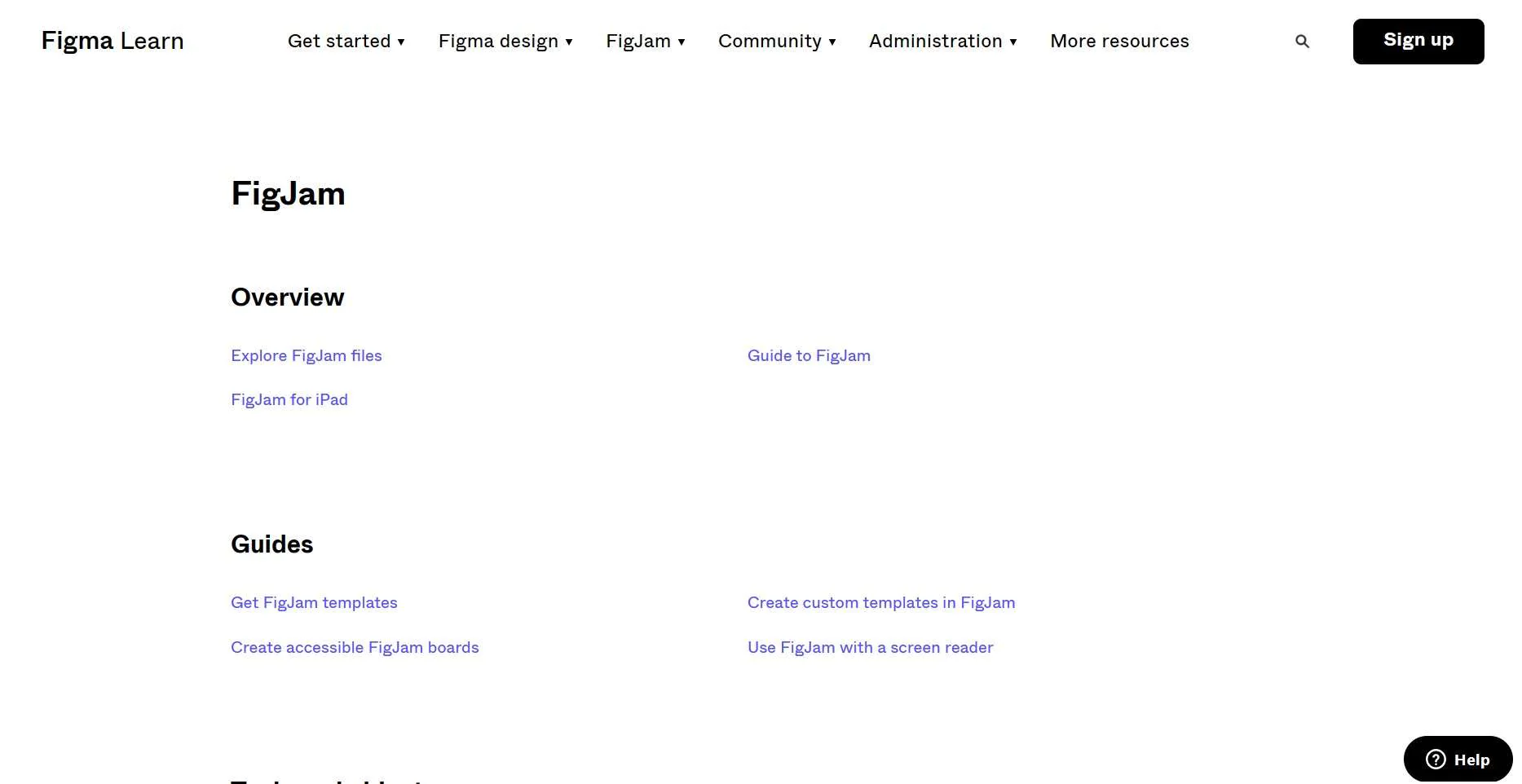Open the Help chat widget
This screenshot has width=1522, height=784.
[x=1458, y=760]
